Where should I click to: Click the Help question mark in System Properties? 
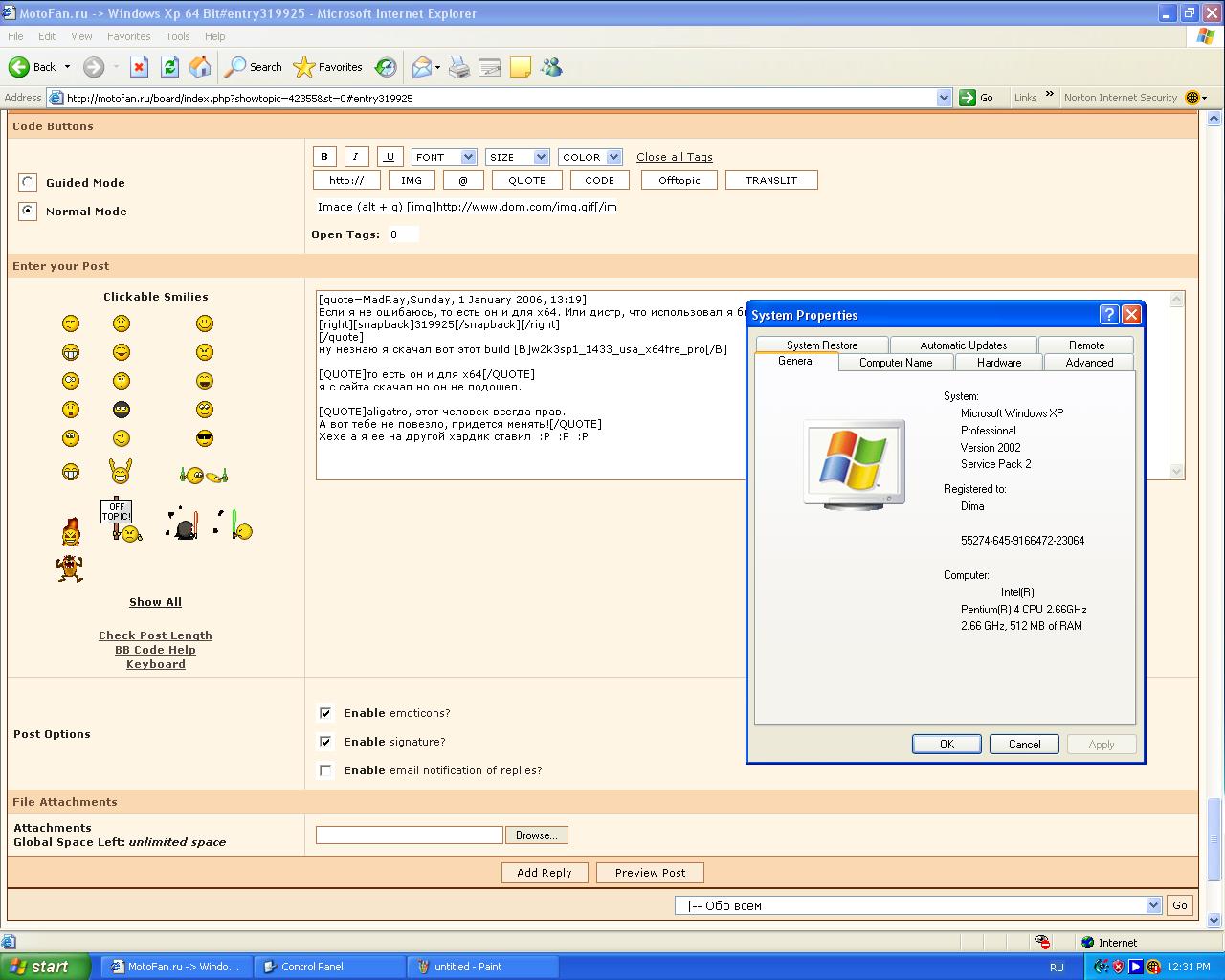click(x=1109, y=315)
